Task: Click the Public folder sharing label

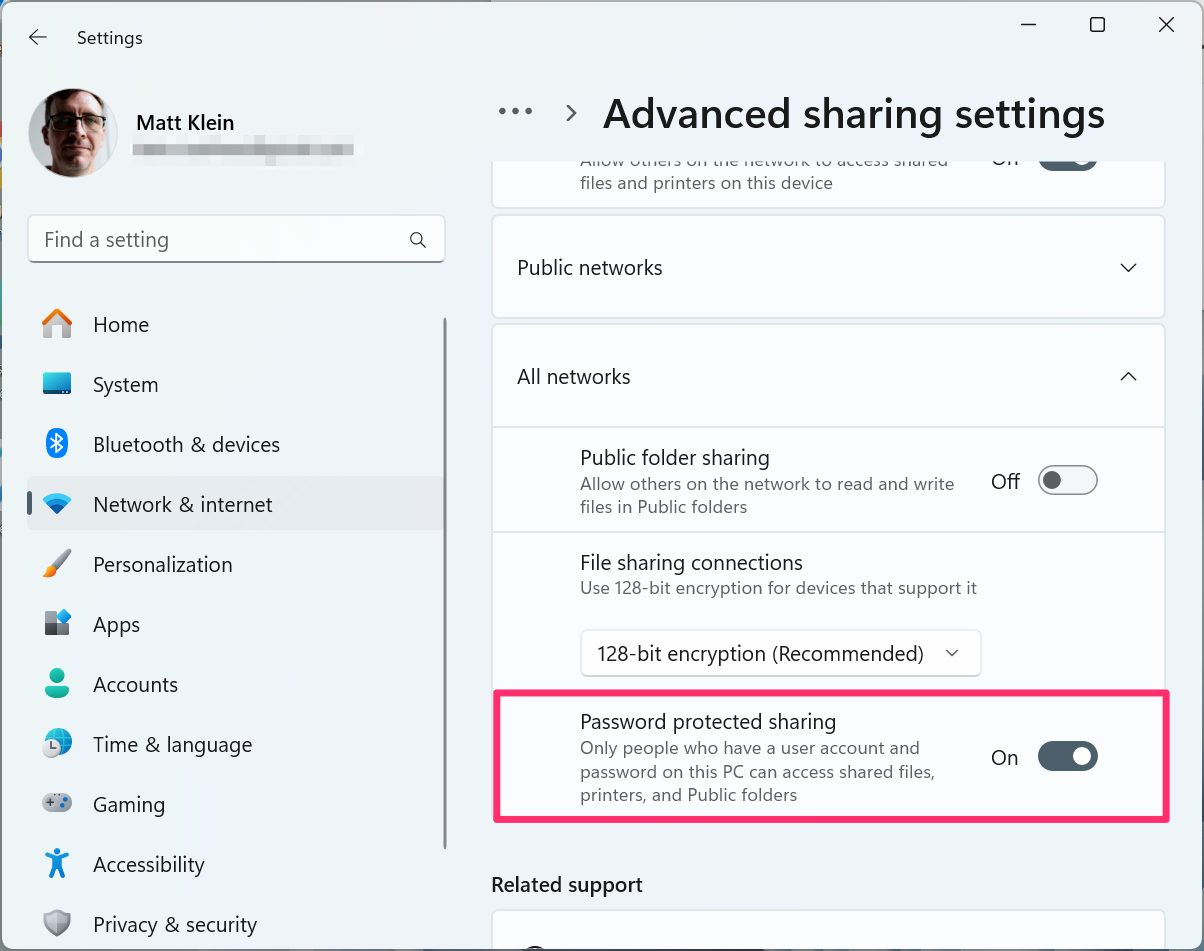Action: click(x=675, y=458)
